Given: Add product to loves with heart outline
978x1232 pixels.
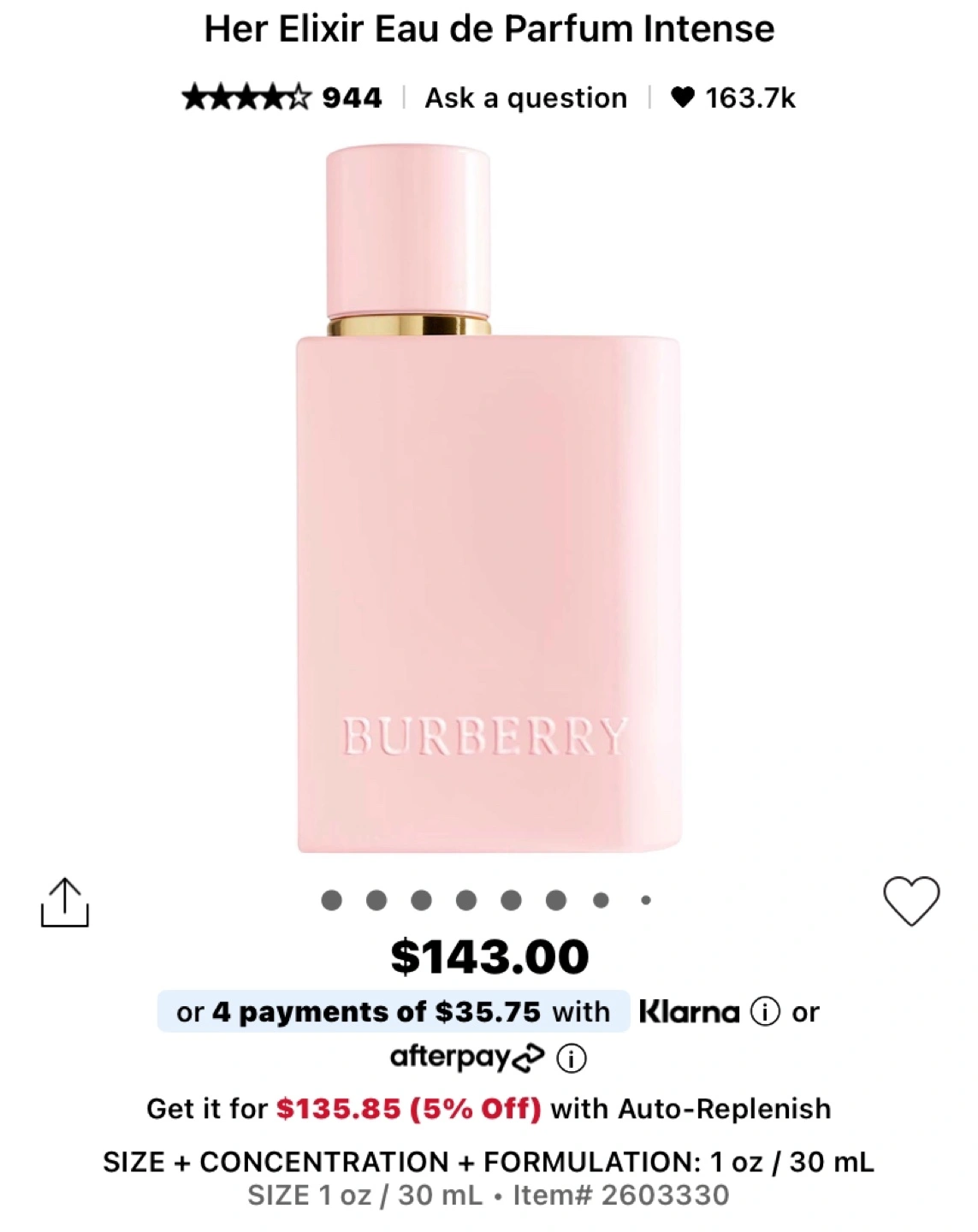Looking at the screenshot, I should point(911,901).
